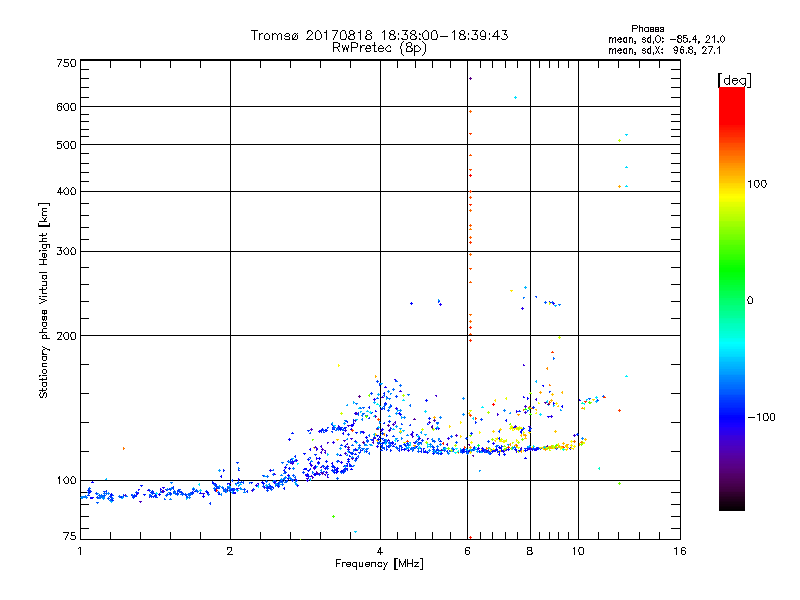Click the y-axis tick label "400"
800x600 pixels.
66,191
